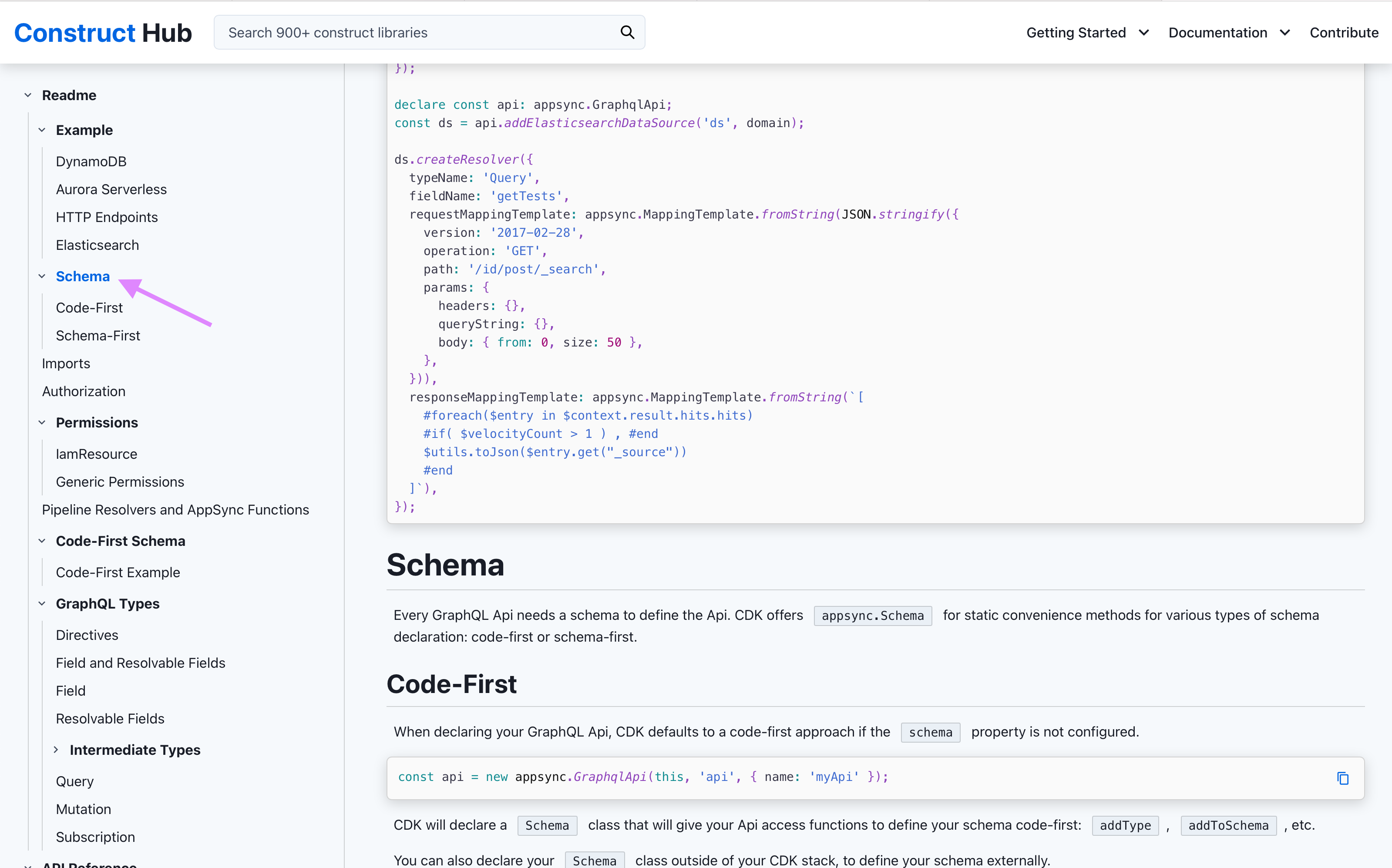The width and height of the screenshot is (1392, 868).
Task: Open Pipeline Resolvers and AppSync Functions
Action: coord(176,509)
